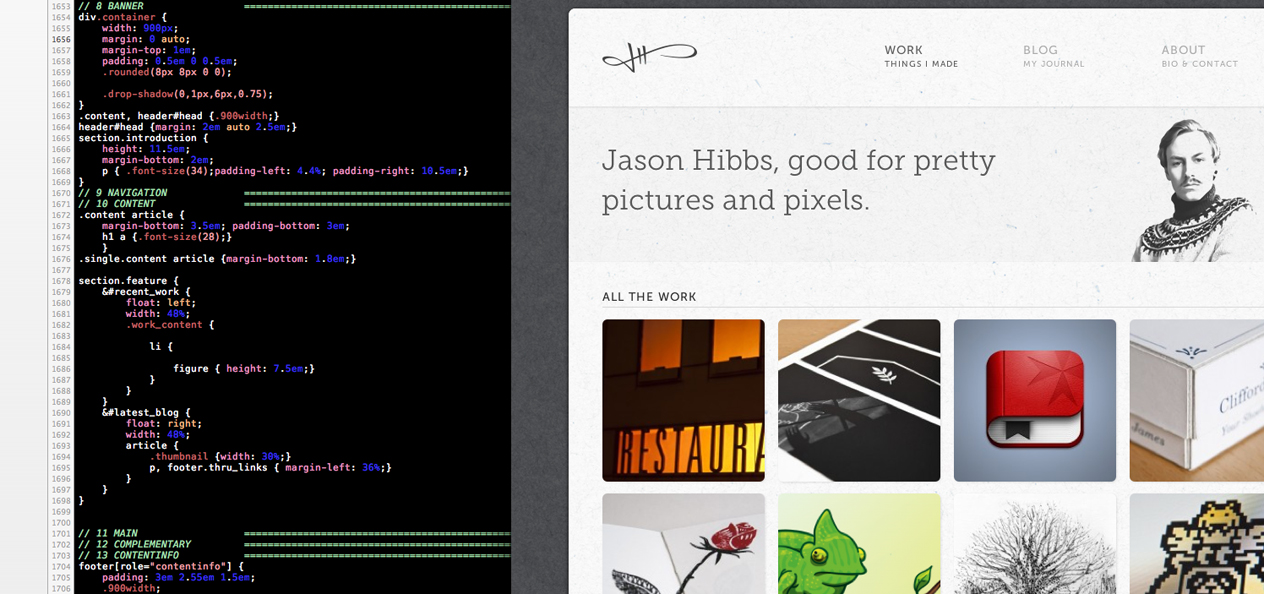
Task: Open the tree ink drawing thumbnail
Action: click(1035, 544)
